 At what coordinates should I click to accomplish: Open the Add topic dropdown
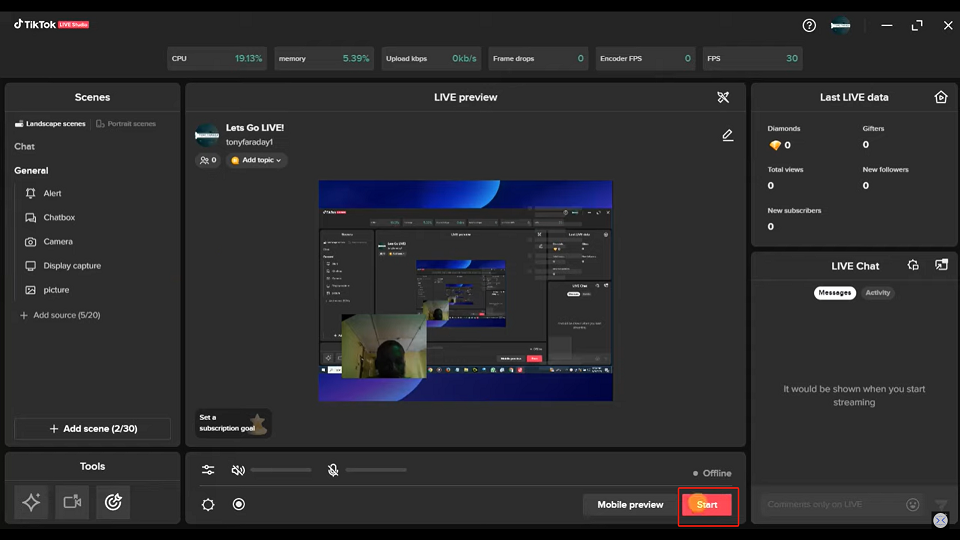tap(257, 160)
